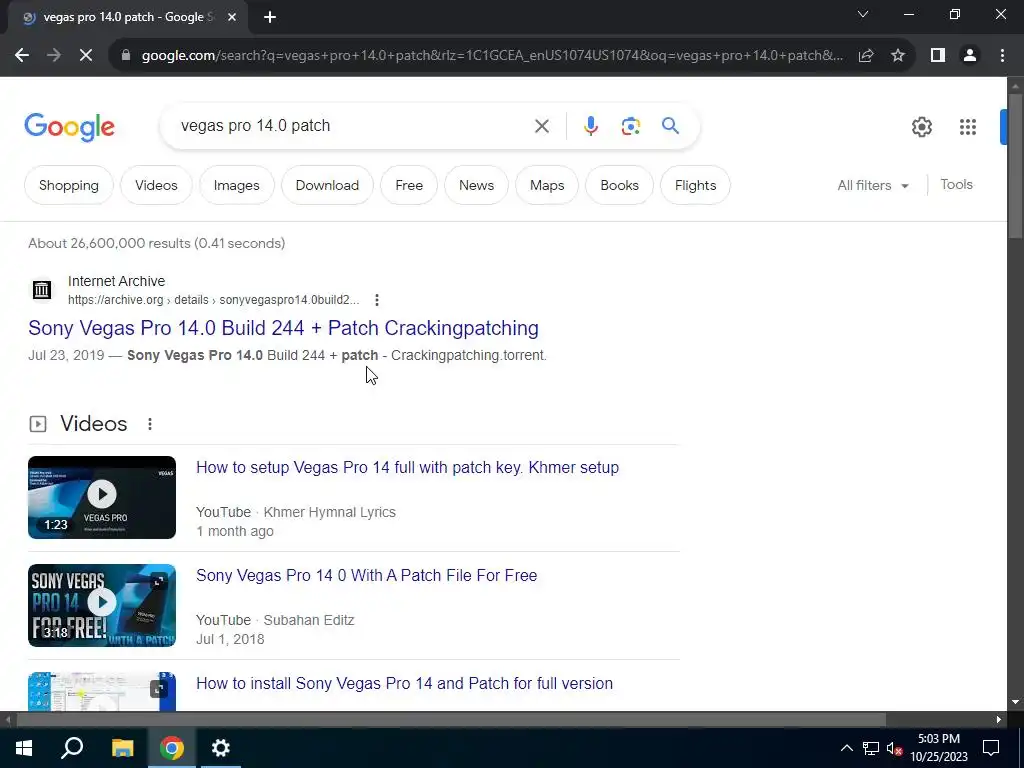Image resolution: width=1024 pixels, height=768 pixels.
Task: Toggle the Chrome side panel
Action: (x=938, y=56)
